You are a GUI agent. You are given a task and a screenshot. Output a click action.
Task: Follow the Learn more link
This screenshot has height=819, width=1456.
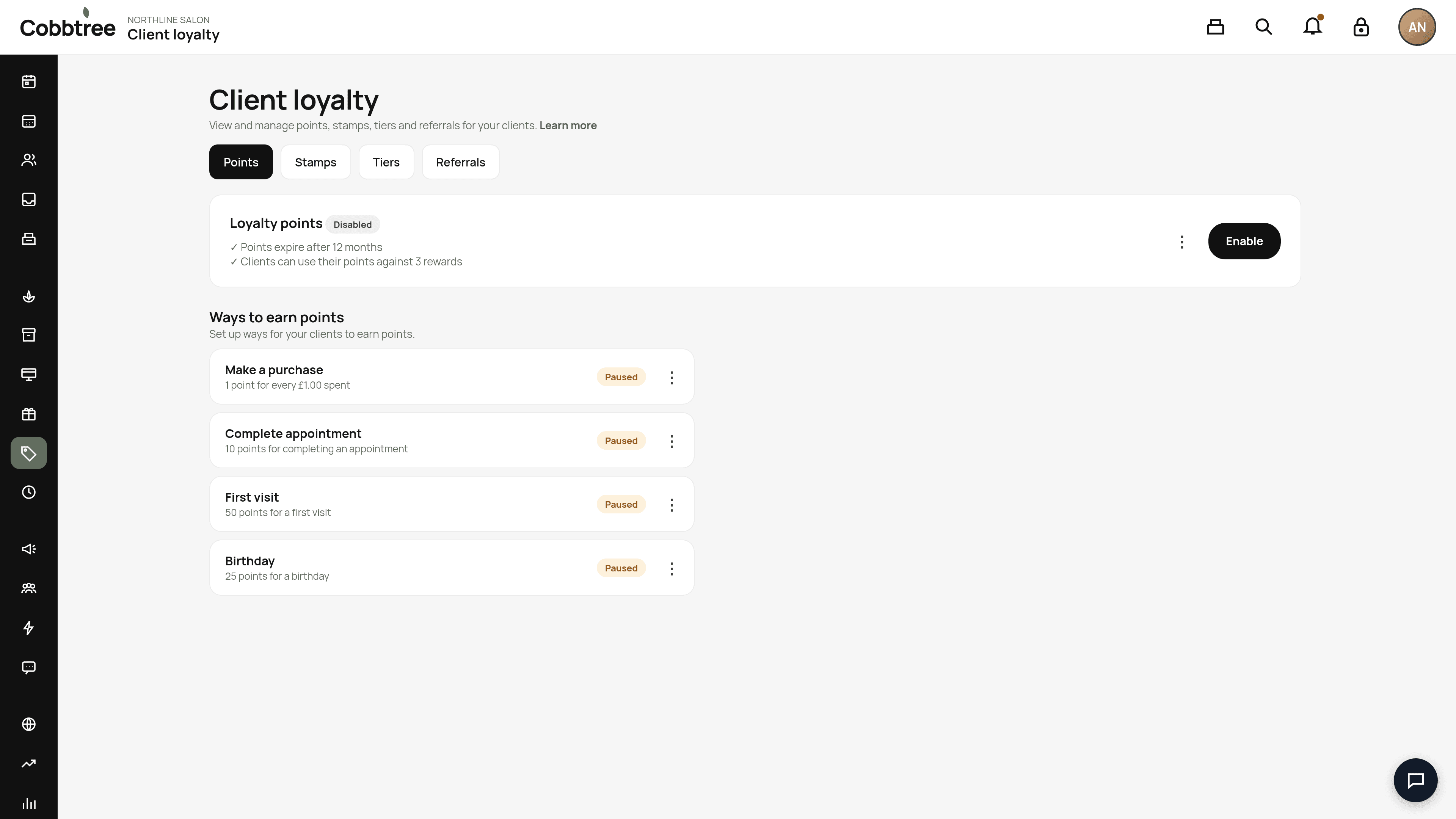(568, 126)
